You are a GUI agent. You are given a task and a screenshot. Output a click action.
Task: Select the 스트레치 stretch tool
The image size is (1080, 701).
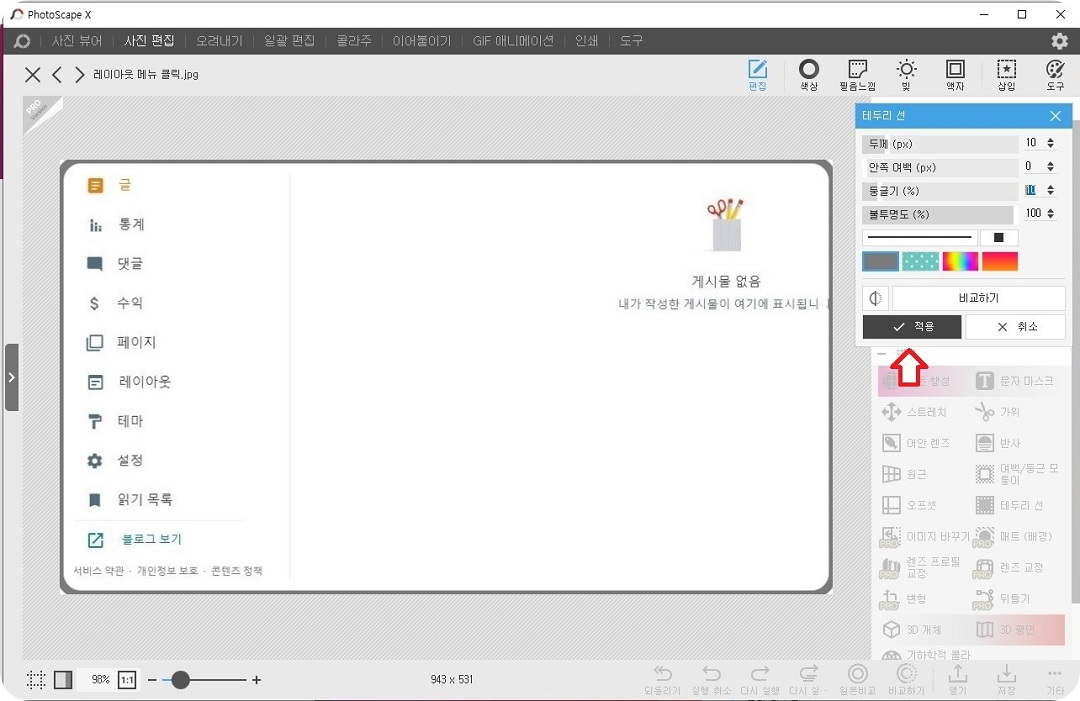(x=915, y=412)
